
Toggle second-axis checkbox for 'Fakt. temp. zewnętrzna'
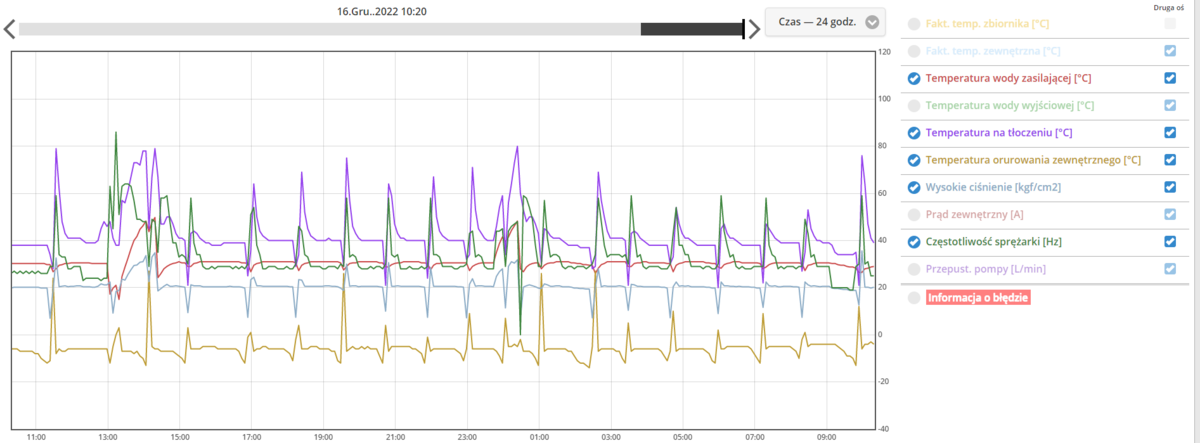pos(1170,50)
